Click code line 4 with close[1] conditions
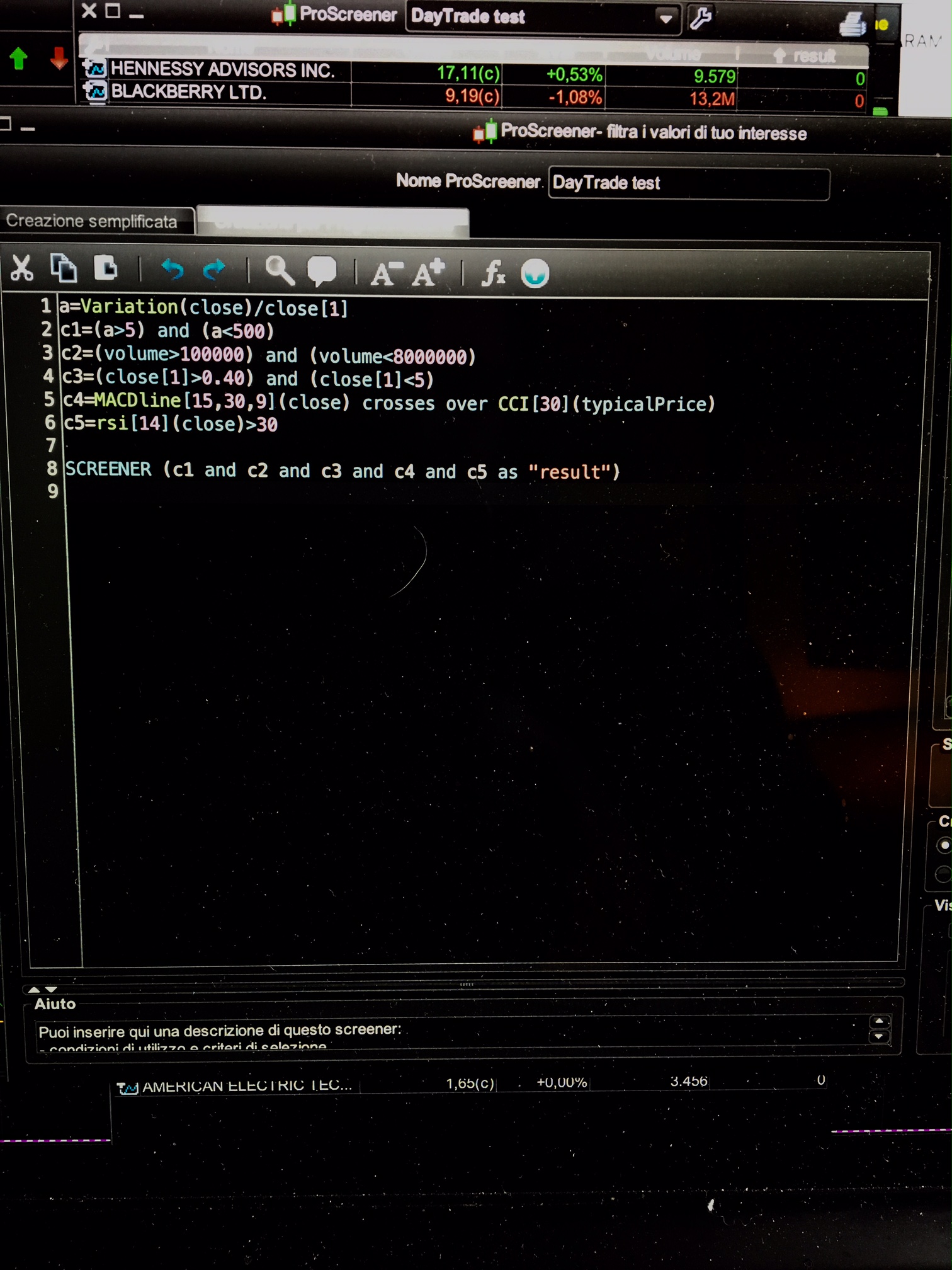This screenshot has height=1270, width=952. (247, 379)
